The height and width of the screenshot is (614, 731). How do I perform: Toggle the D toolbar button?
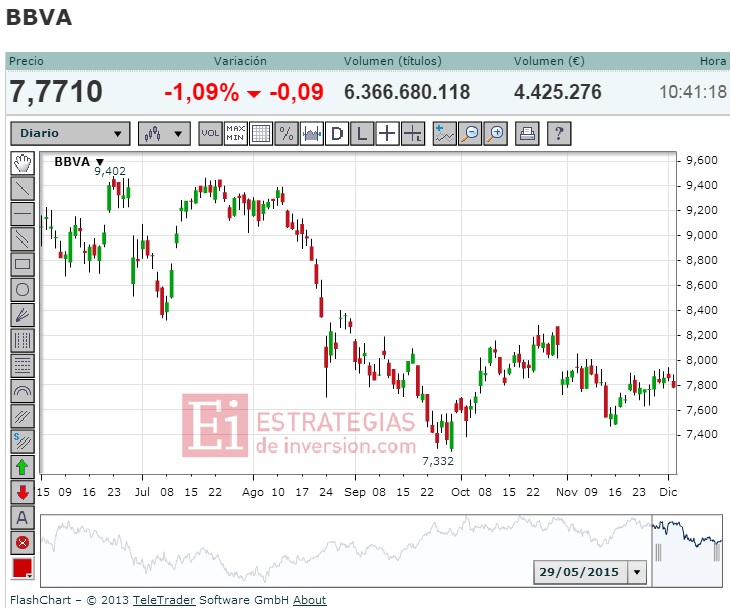coord(337,134)
